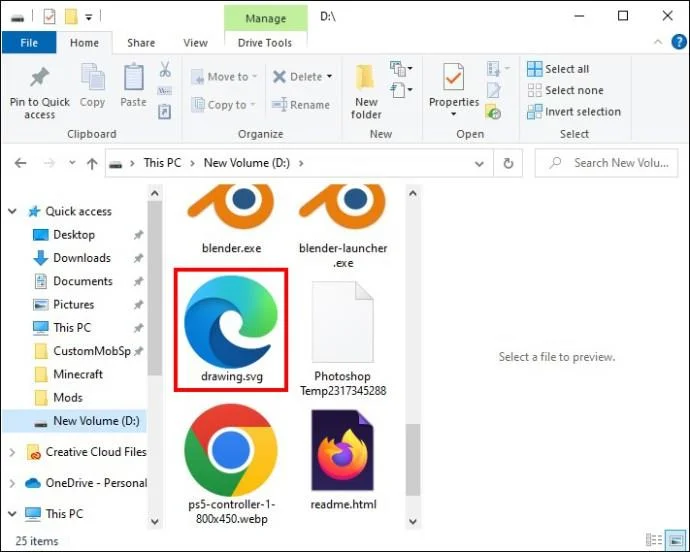Image resolution: width=690 pixels, height=552 pixels.
Task: Click the quick access Properties checkmark icon
Action: [x=49, y=17]
